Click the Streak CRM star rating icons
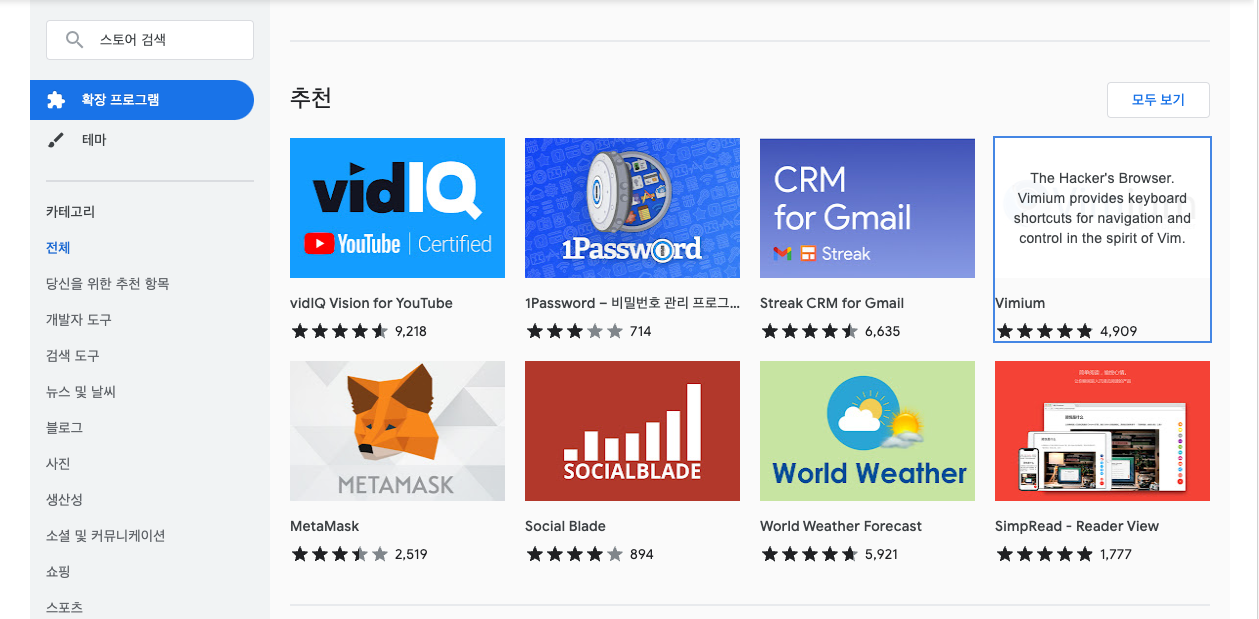 (810, 331)
